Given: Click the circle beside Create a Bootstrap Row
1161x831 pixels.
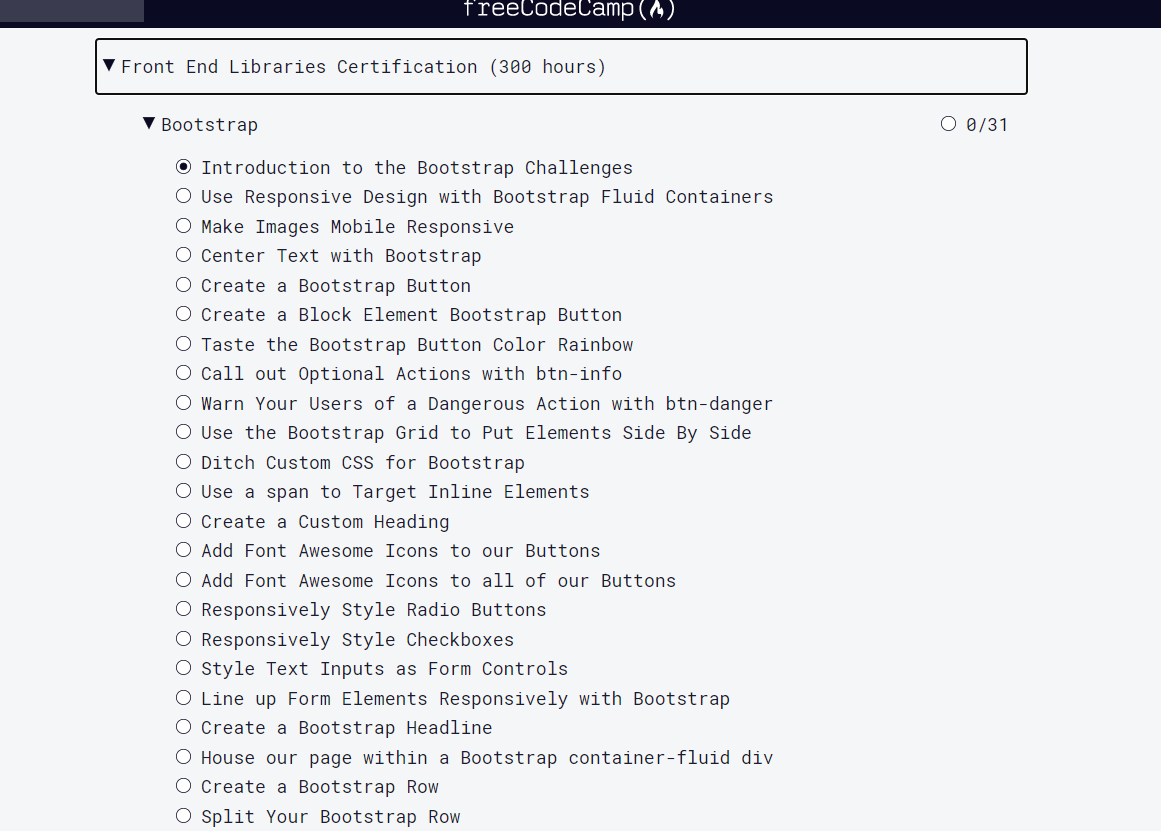Looking at the screenshot, I should pyautogui.click(x=184, y=786).
